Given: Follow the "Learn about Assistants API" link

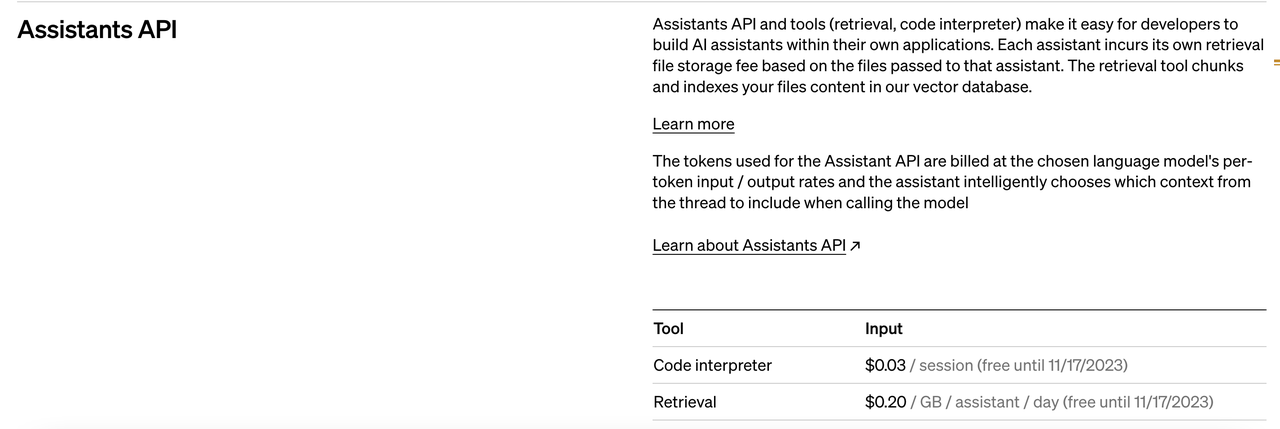Looking at the screenshot, I should [x=749, y=246].
